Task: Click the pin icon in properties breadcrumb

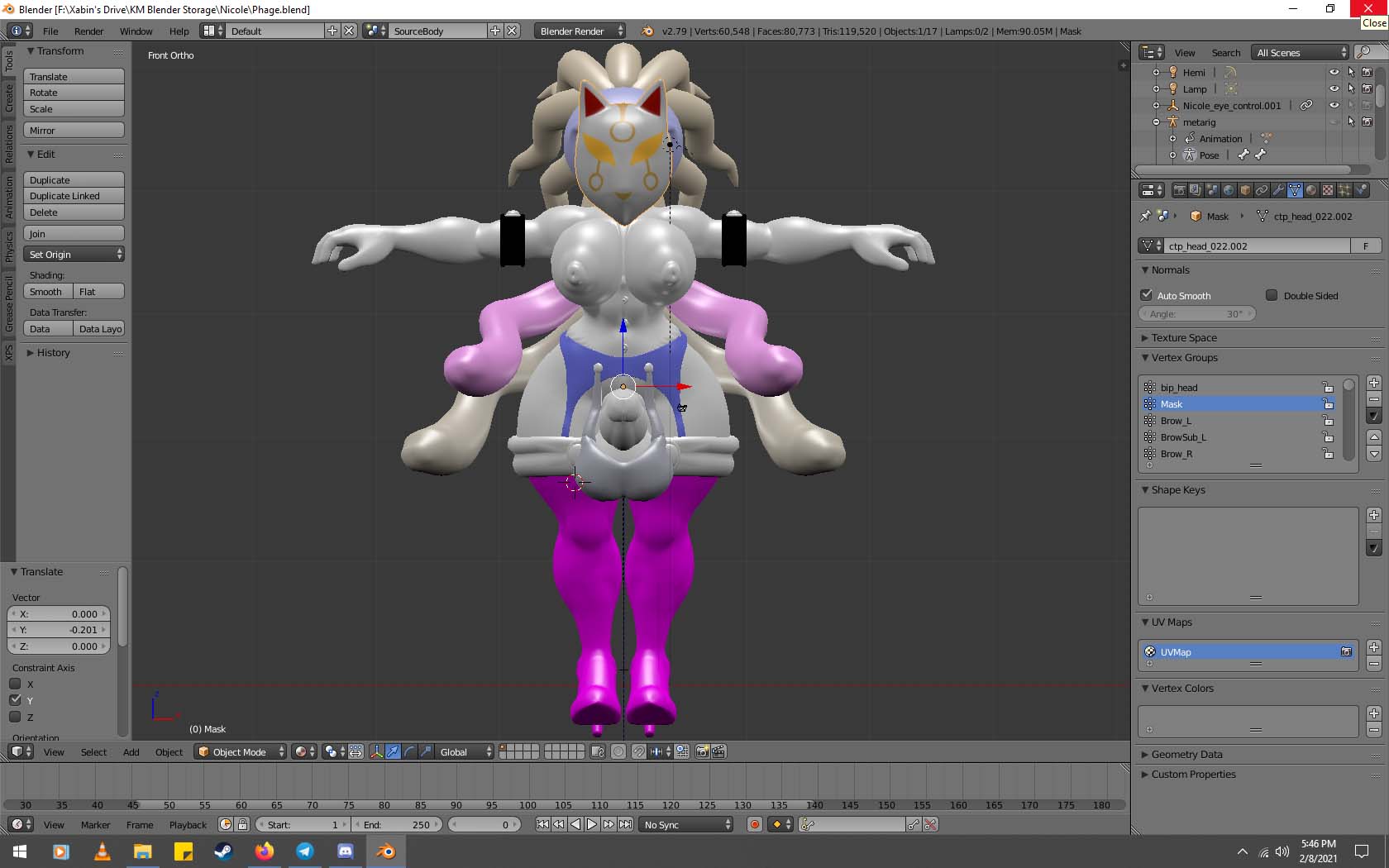Action: [1145, 217]
